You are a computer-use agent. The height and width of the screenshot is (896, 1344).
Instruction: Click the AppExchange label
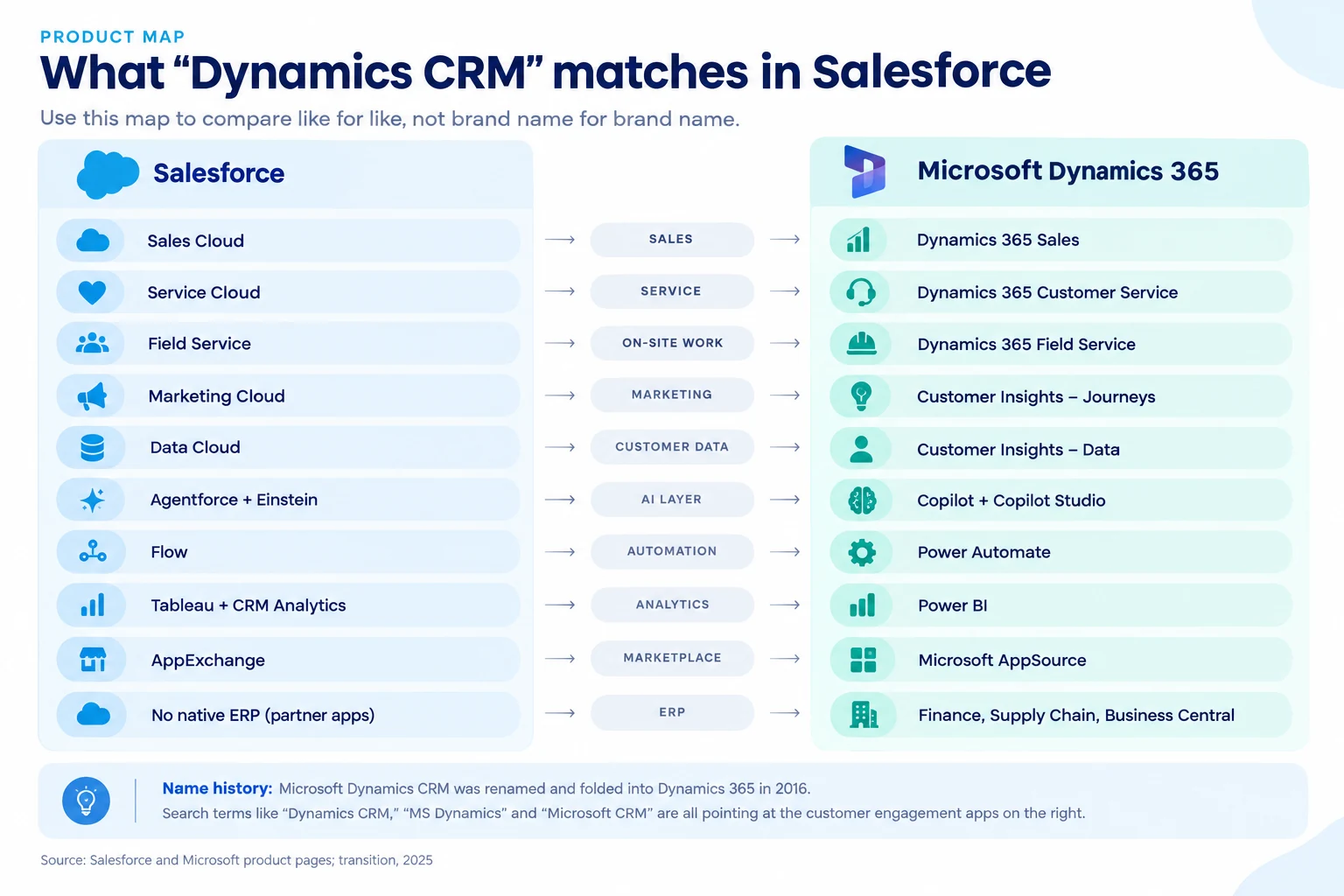[208, 661]
